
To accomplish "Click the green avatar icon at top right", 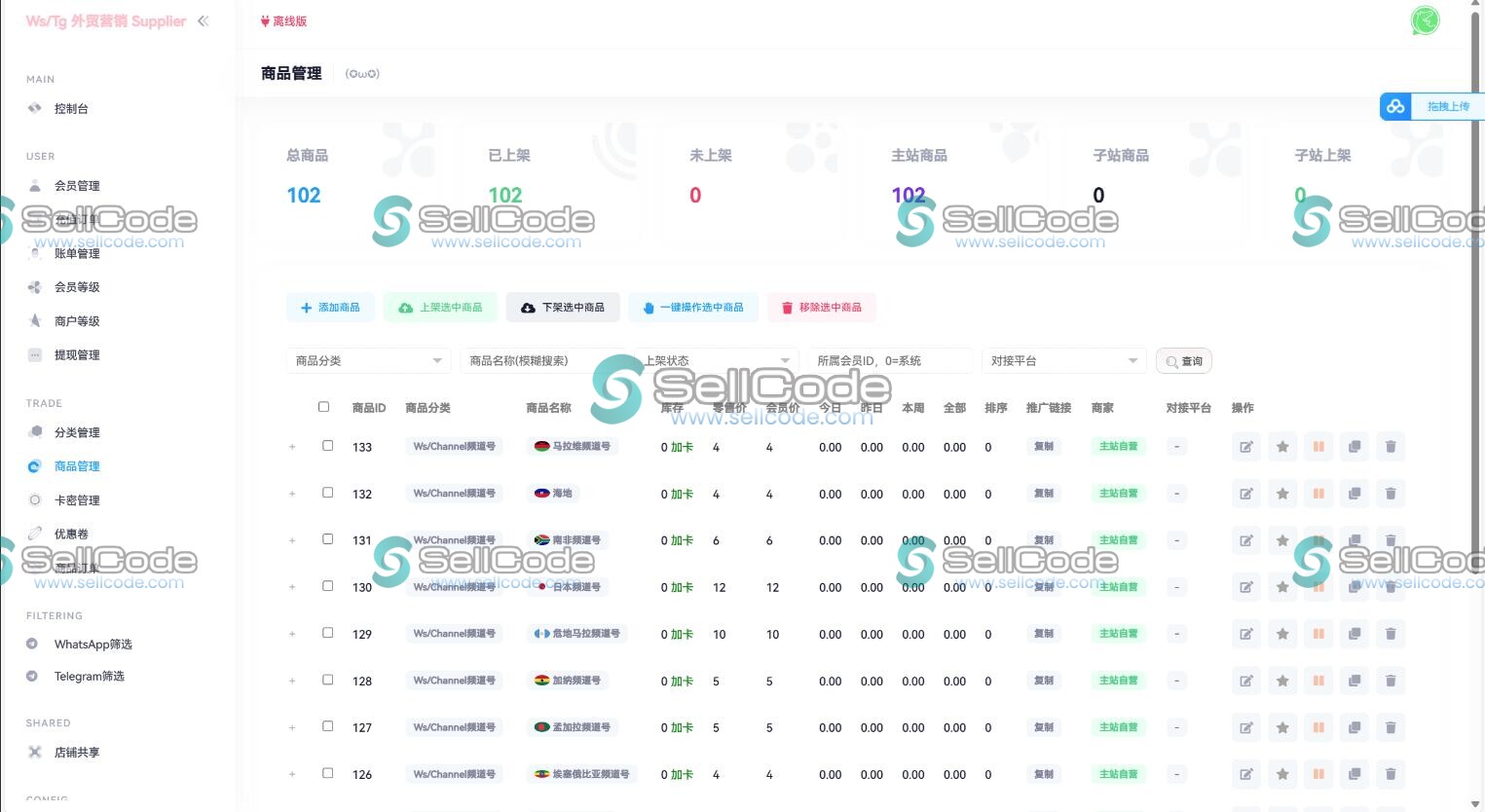I will [1425, 20].
